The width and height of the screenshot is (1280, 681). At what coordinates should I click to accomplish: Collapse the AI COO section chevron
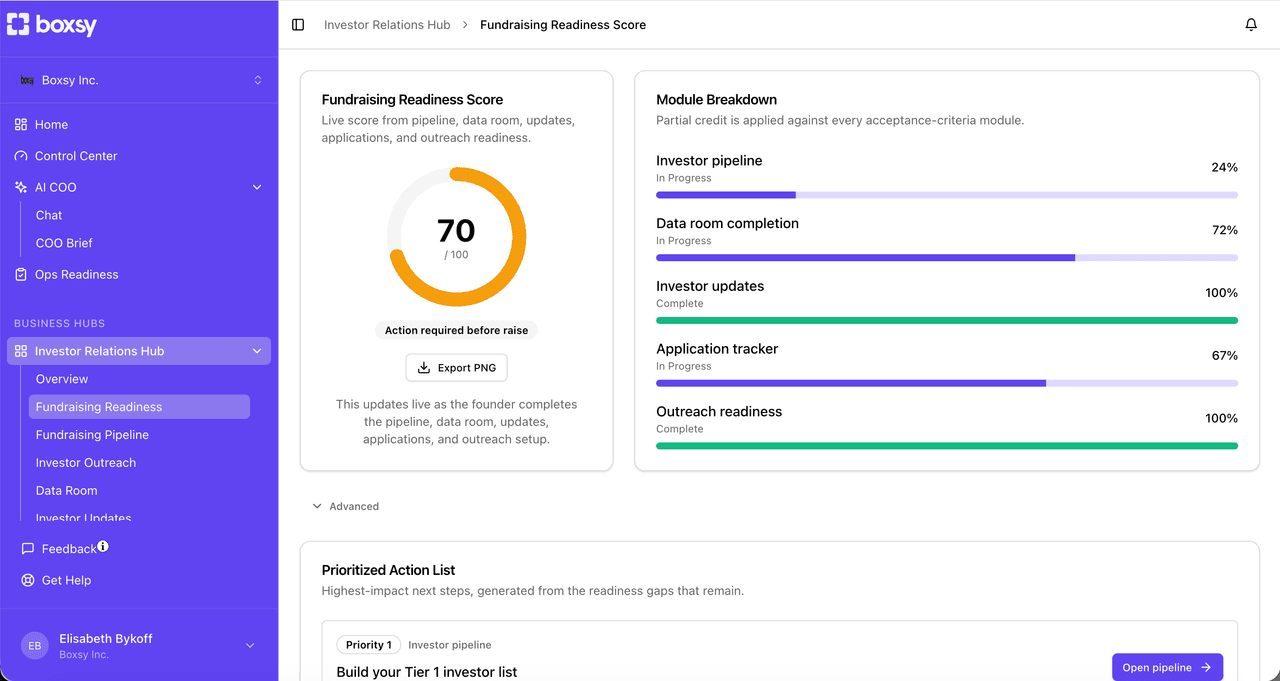pos(257,187)
